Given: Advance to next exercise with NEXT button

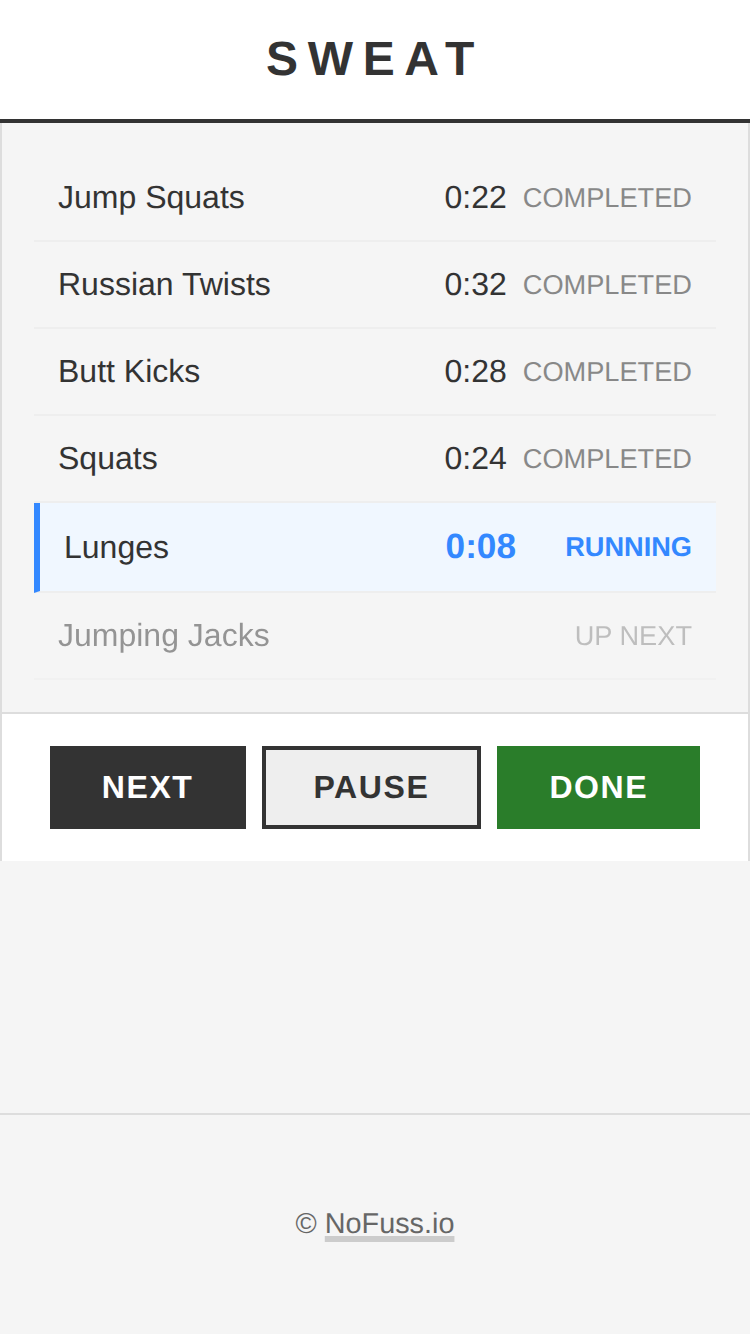Looking at the screenshot, I should [x=147, y=787].
